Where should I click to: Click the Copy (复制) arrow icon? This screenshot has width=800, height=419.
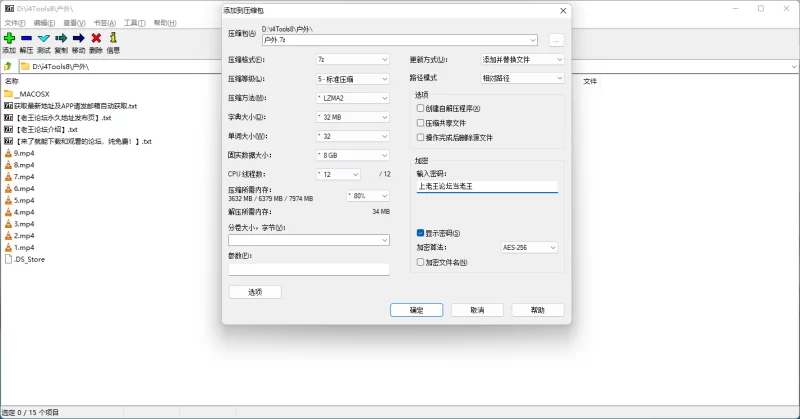[61, 38]
